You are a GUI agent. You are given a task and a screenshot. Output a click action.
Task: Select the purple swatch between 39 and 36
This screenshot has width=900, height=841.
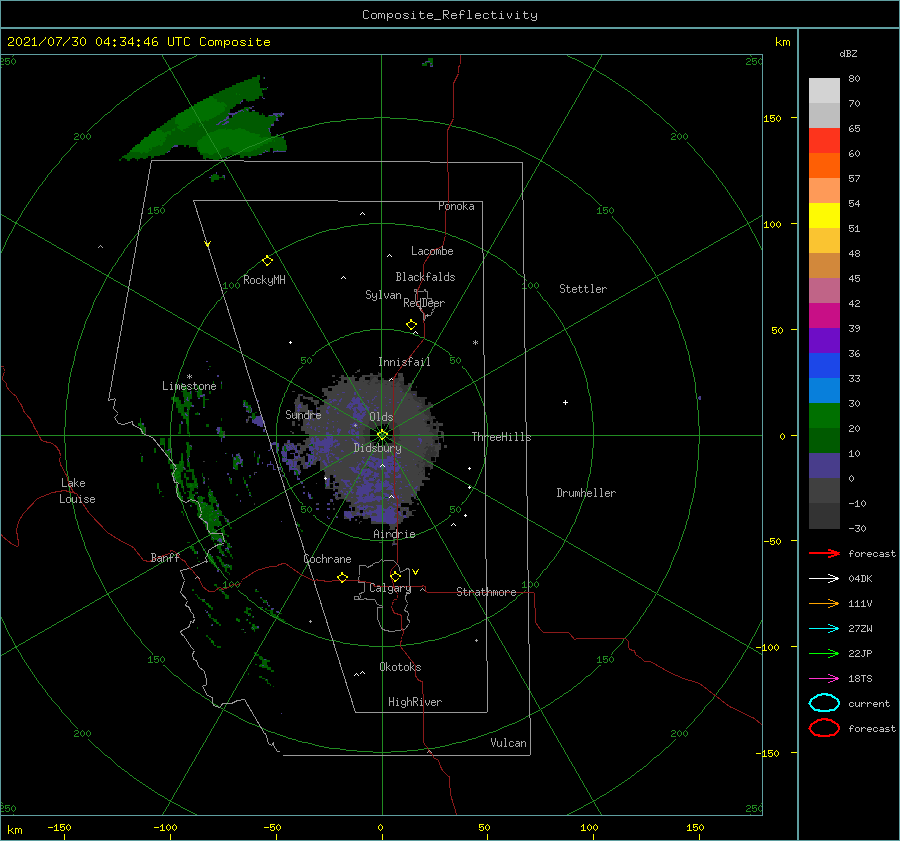click(824, 341)
